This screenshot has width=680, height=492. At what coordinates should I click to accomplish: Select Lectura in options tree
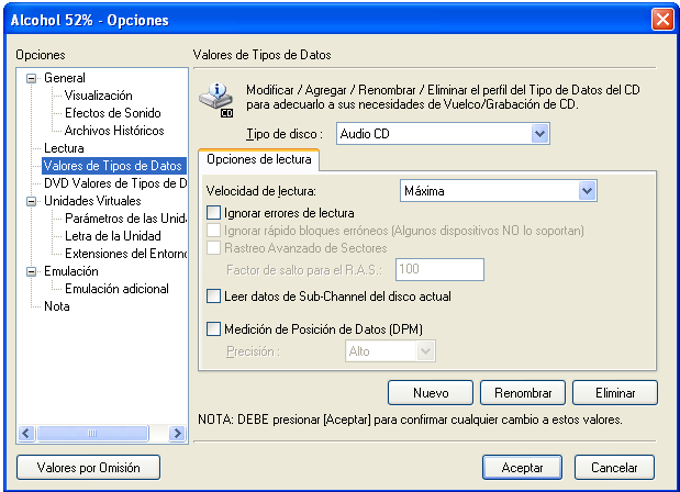[64, 148]
